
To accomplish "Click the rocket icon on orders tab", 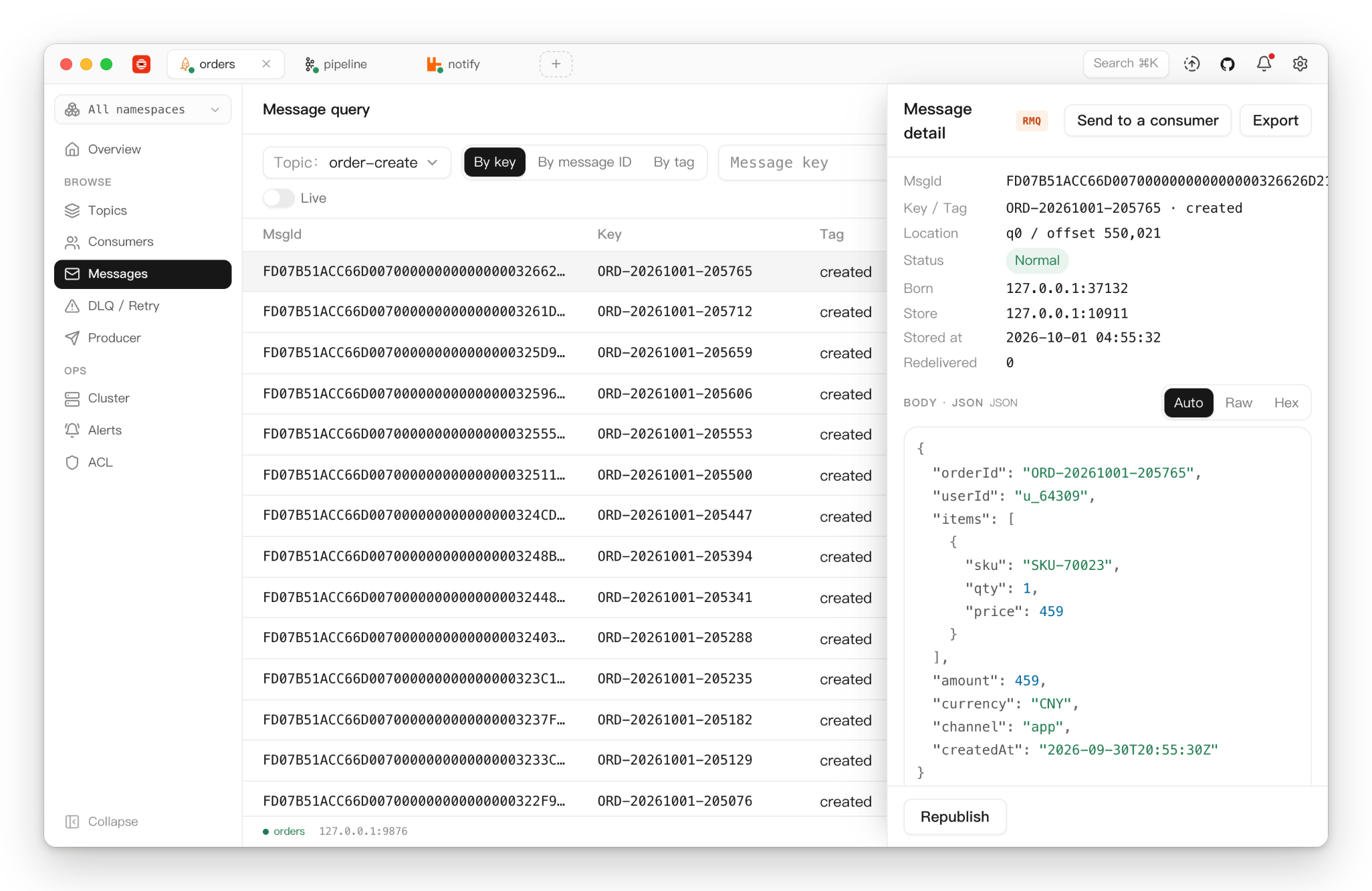I will [x=187, y=64].
